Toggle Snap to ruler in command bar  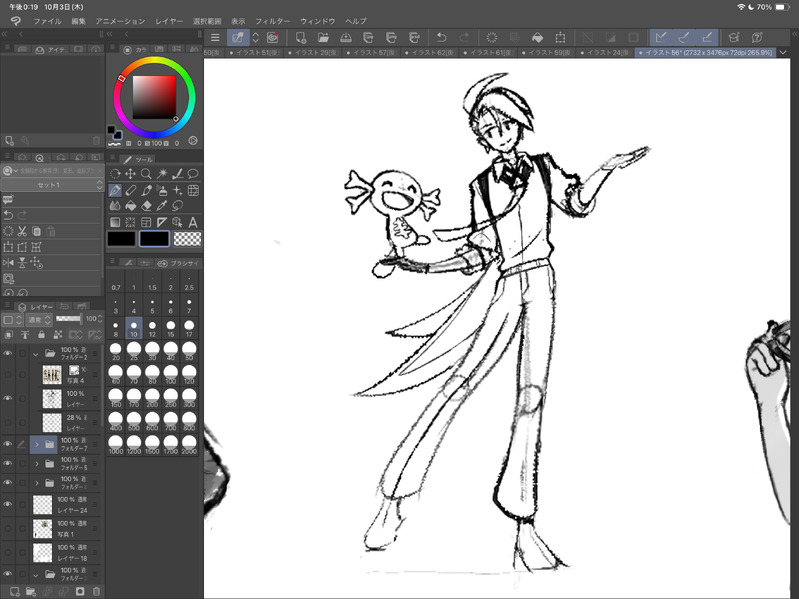[x=661, y=38]
